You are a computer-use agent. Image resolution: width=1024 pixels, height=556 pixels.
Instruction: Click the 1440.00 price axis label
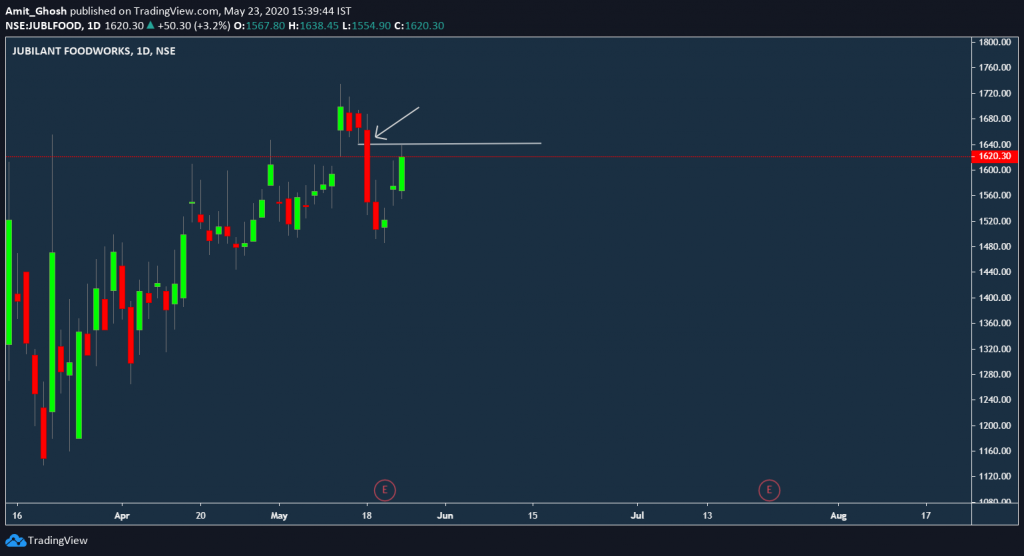point(995,272)
